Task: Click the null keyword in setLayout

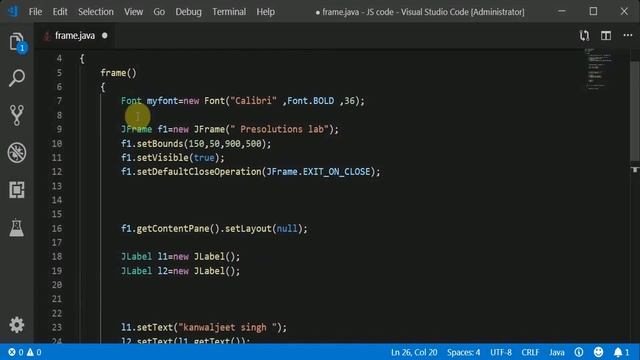Action: (x=287, y=228)
